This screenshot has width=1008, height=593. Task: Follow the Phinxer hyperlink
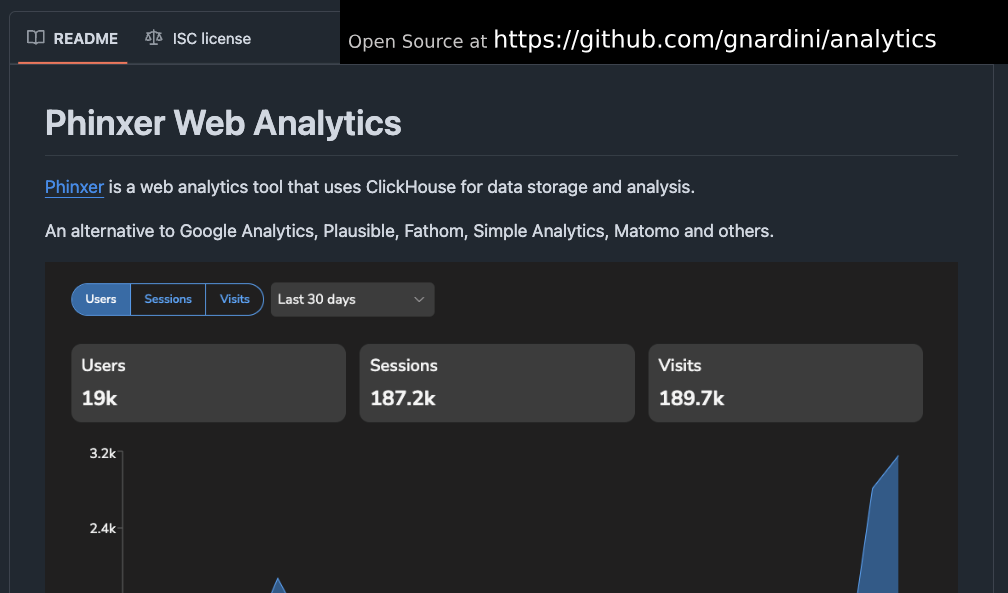point(75,187)
